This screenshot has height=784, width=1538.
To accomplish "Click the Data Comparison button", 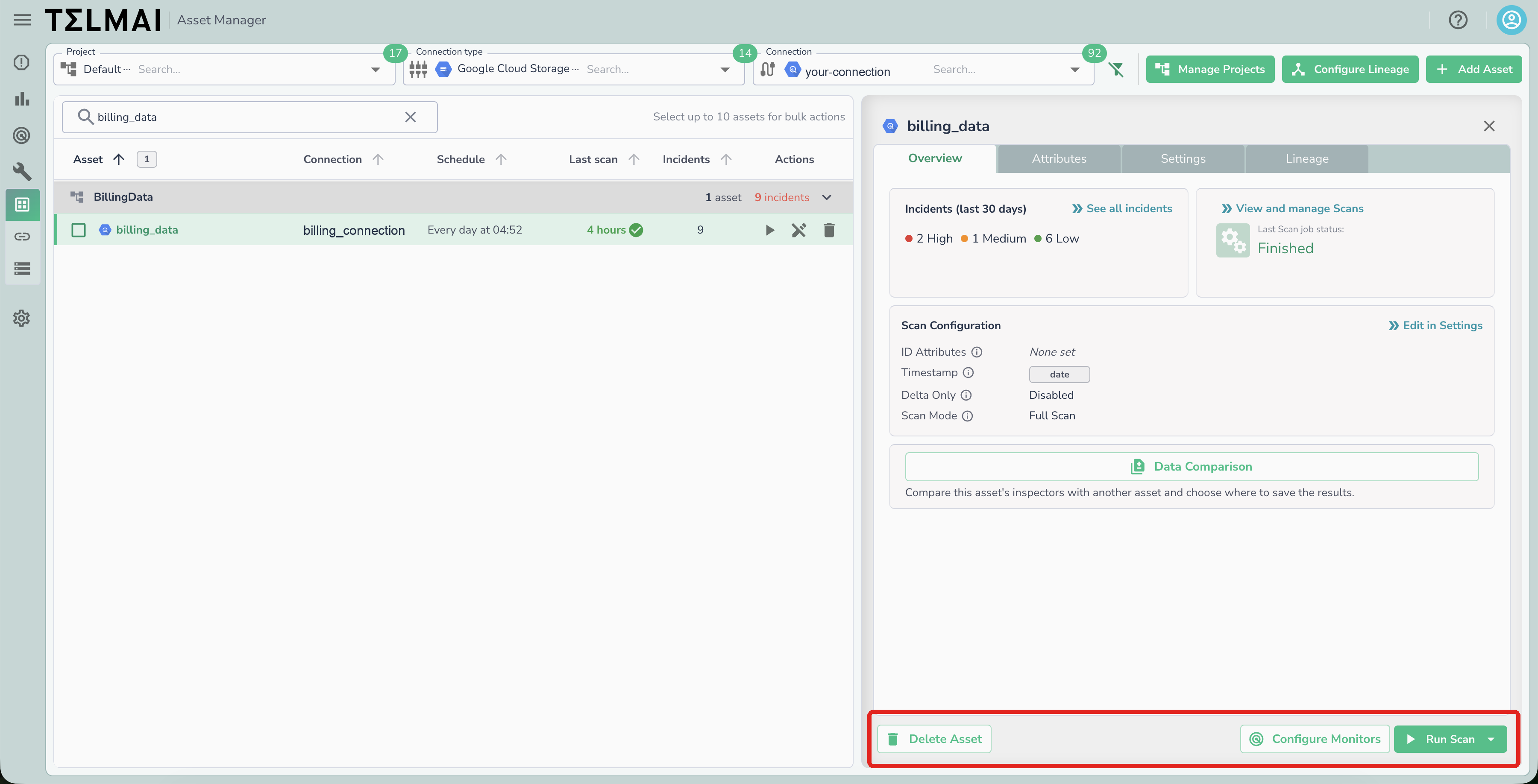I will point(1192,467).
